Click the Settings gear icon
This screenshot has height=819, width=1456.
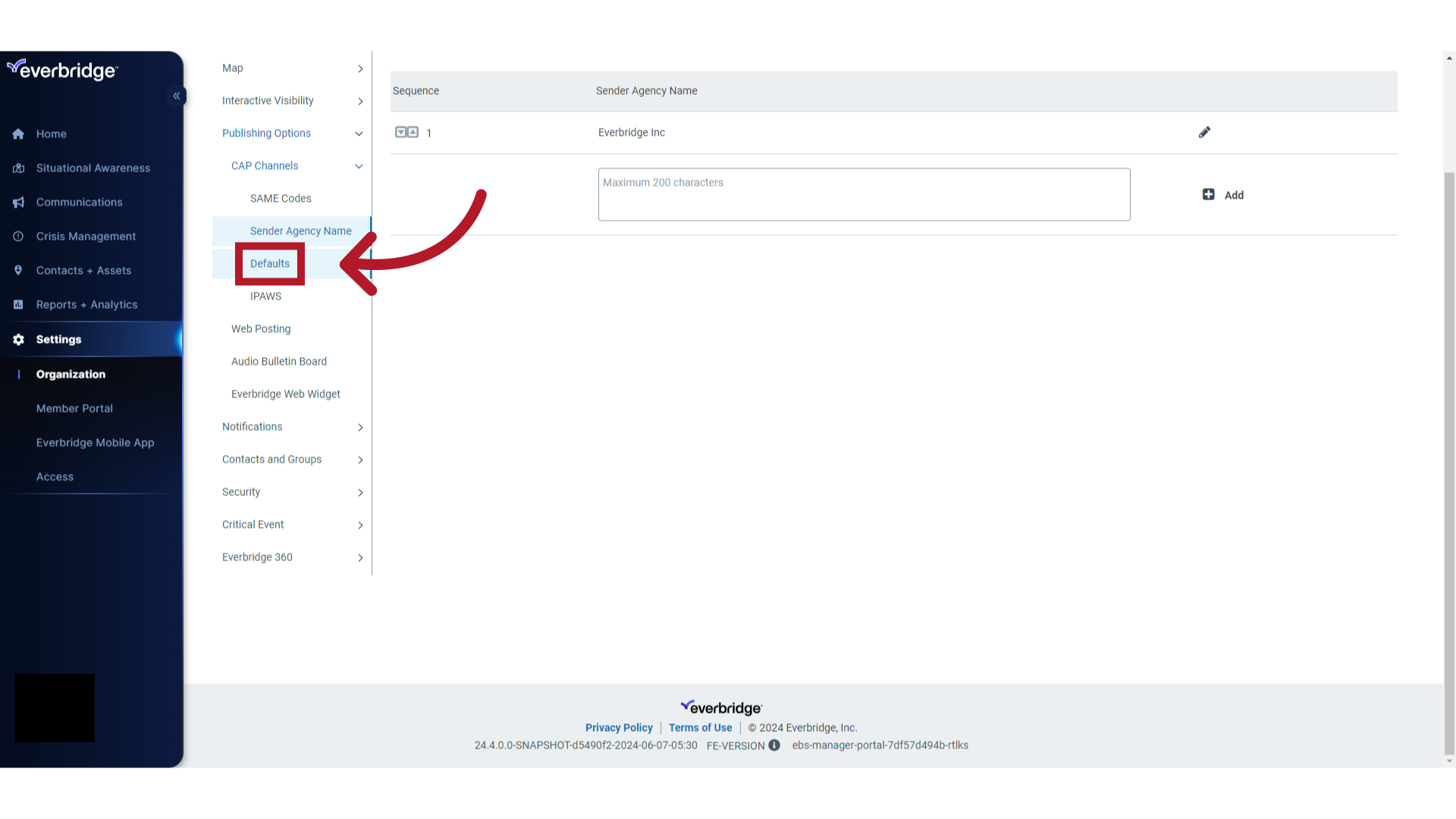pos(18,339)
